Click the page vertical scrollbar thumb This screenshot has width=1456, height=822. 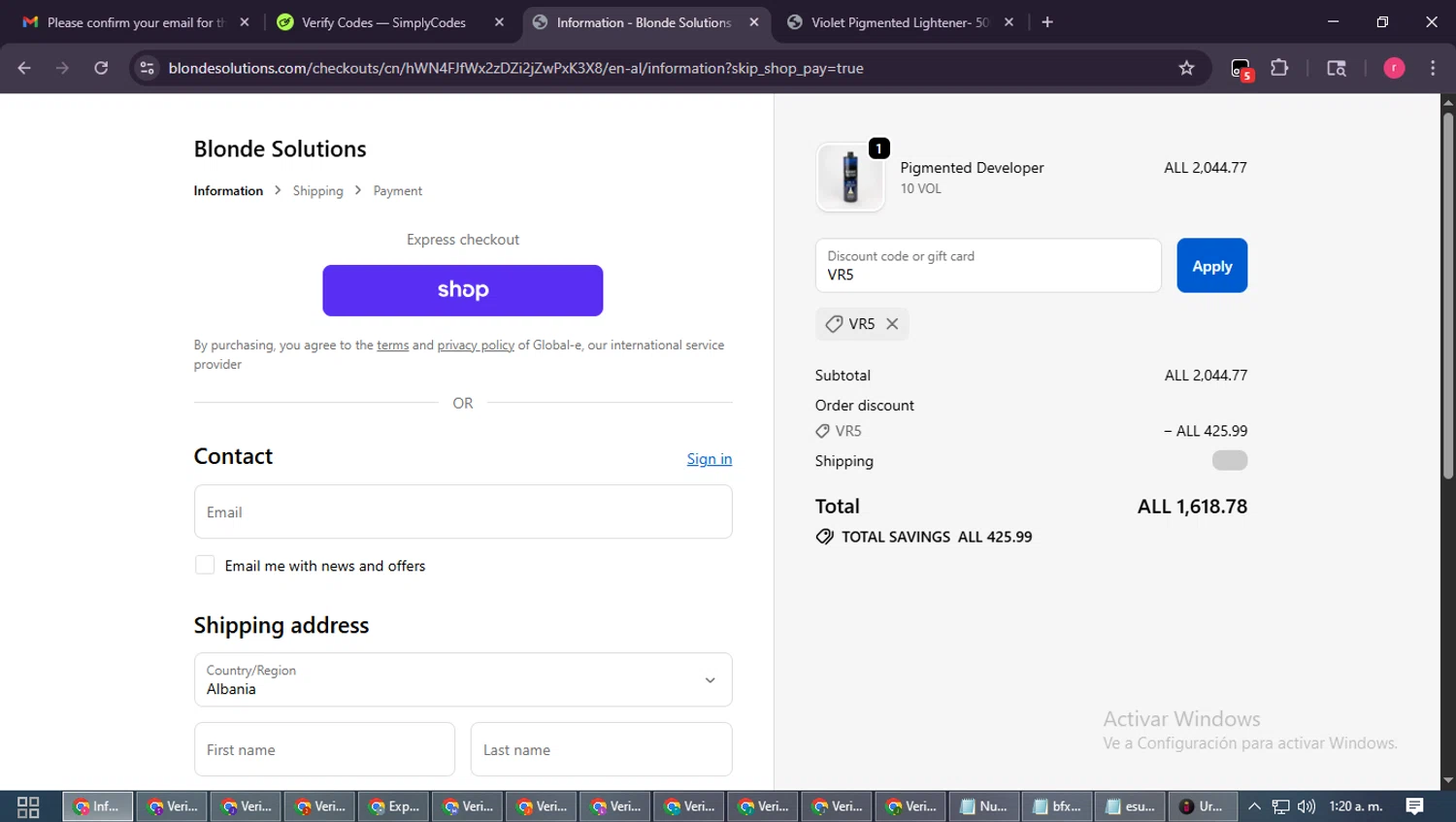1448,296
